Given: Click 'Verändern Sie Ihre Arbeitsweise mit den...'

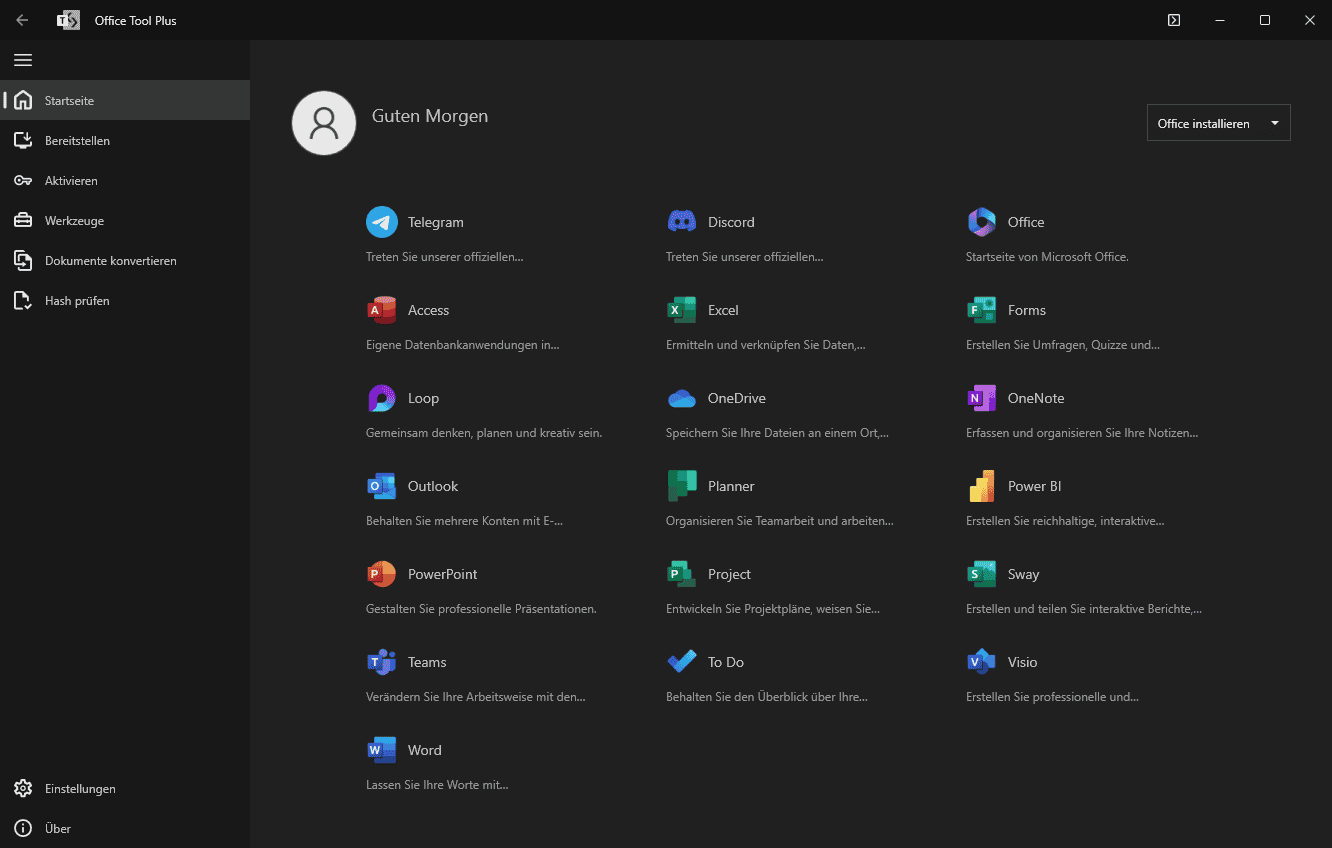Looking at the screenshot, I should (x=476, y=697).
